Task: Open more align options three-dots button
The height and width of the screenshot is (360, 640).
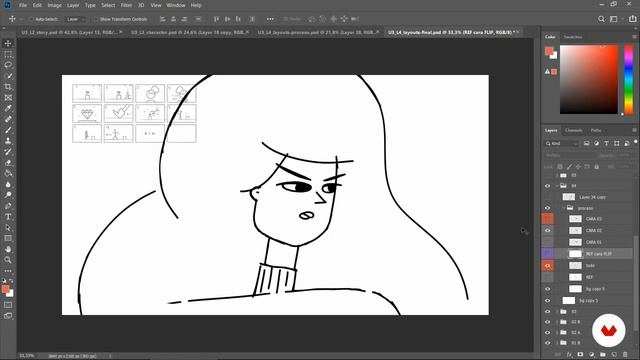Action: (x=270, y=19)
